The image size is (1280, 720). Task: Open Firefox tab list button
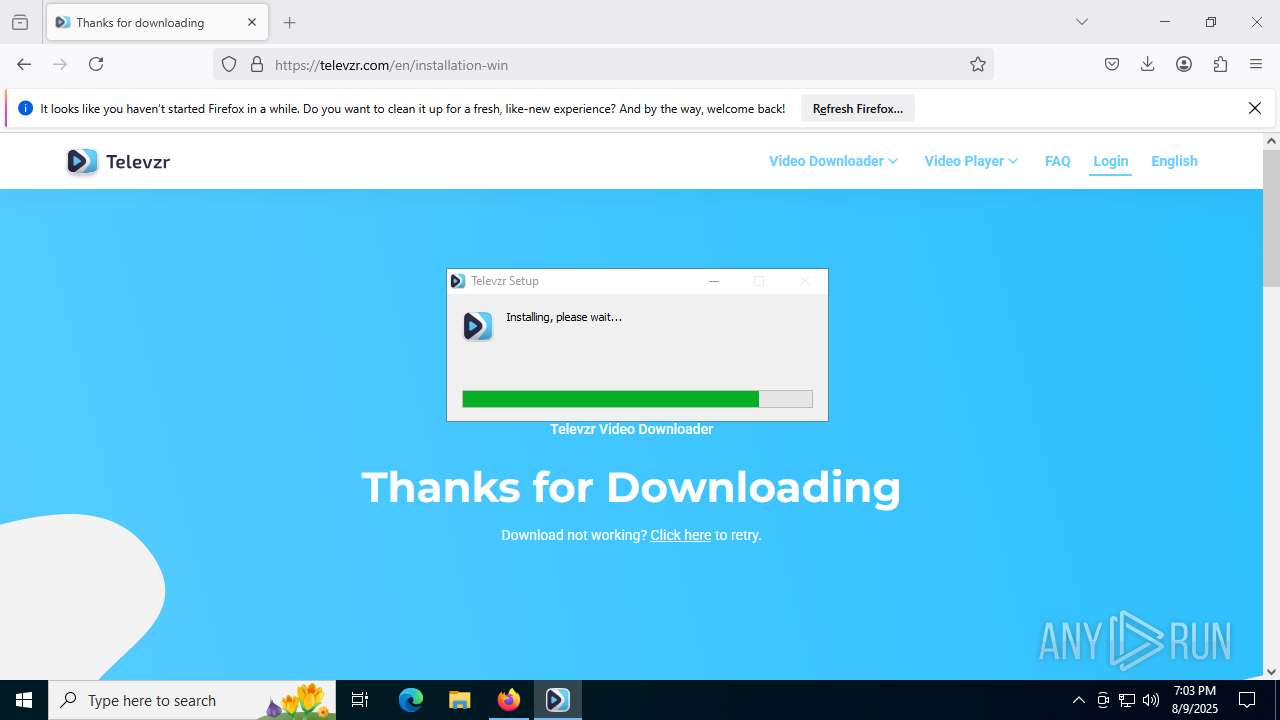pyautogui.click(x=20, y=22)
